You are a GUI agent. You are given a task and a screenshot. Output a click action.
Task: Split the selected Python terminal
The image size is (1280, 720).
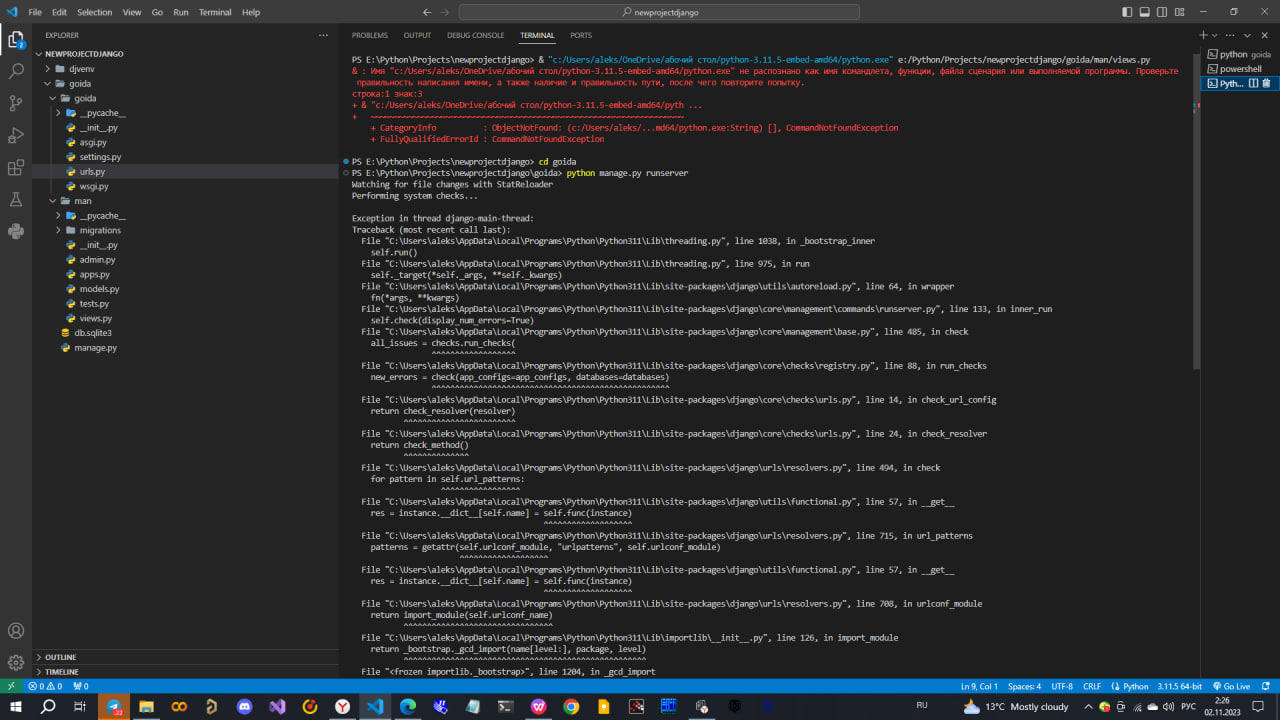click(x=1253, y=84)
